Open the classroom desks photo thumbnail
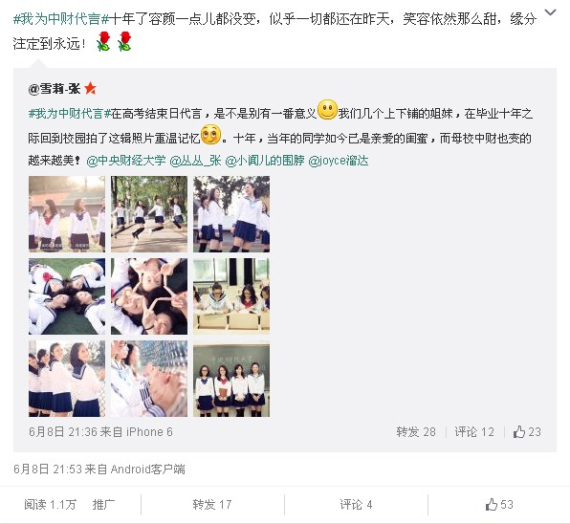The width and height of the screenshot is (570, 524). [231, 296]
